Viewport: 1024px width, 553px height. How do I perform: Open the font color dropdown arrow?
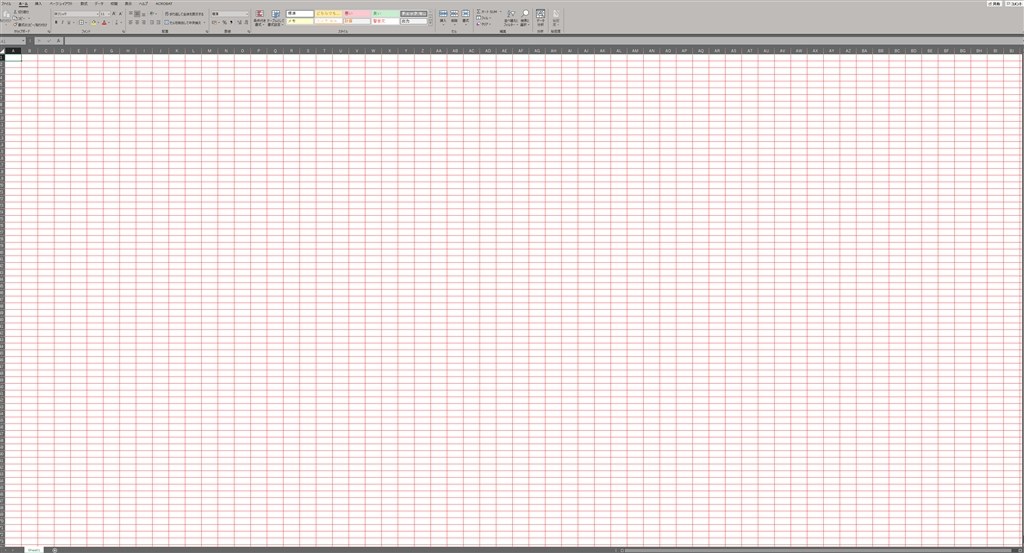pyautogui.click(x=109, y=22)
